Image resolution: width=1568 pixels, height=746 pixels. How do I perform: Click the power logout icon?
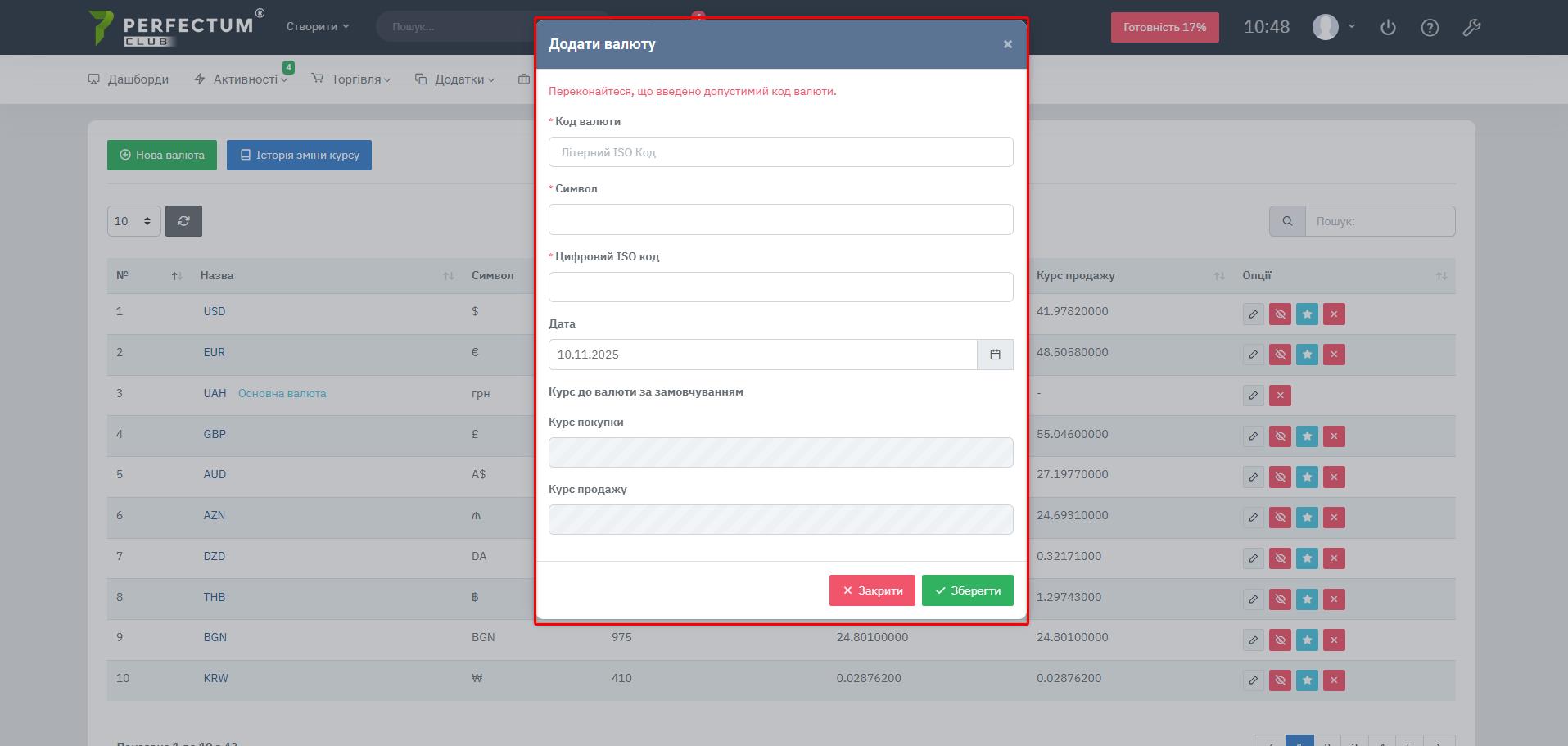pyautogui.click(x=1388, y=27)
